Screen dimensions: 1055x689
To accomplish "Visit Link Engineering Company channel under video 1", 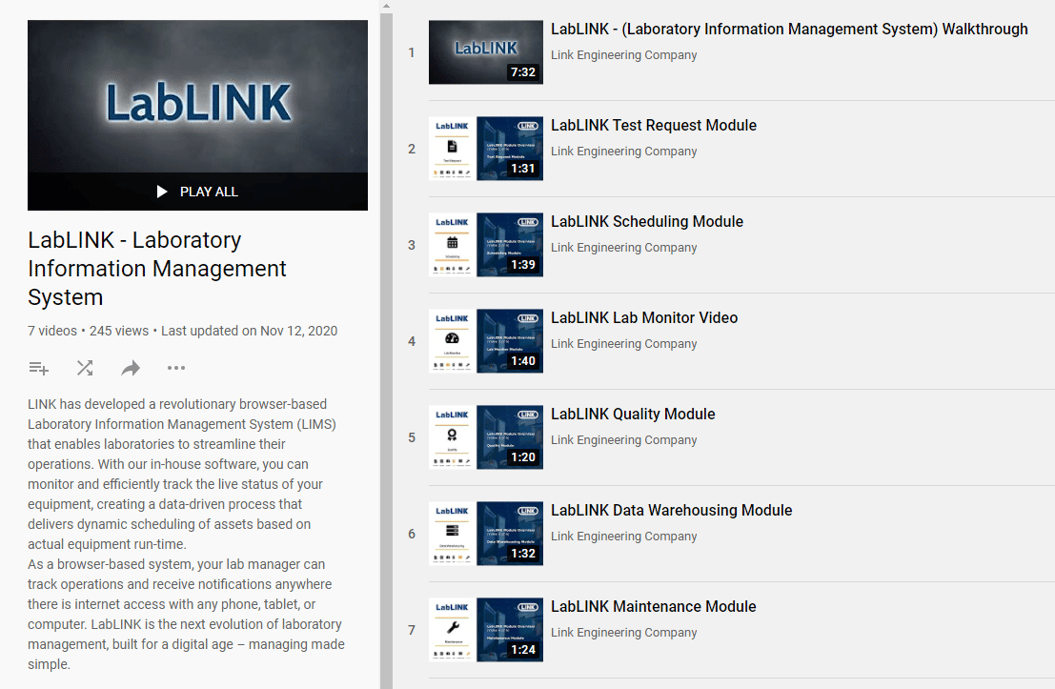I will click(x=623, y=55).
